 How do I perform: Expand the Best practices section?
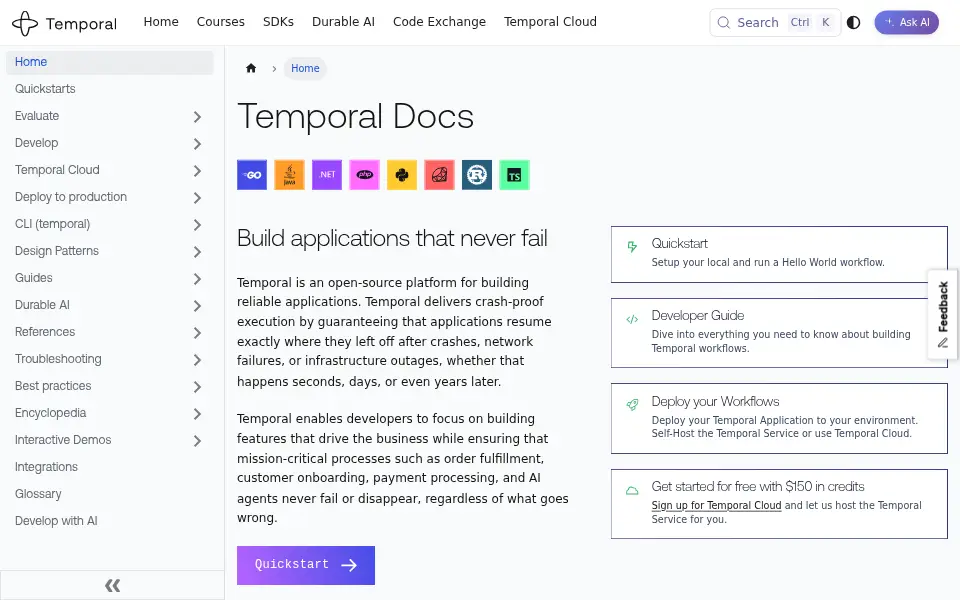coord(197,386)
